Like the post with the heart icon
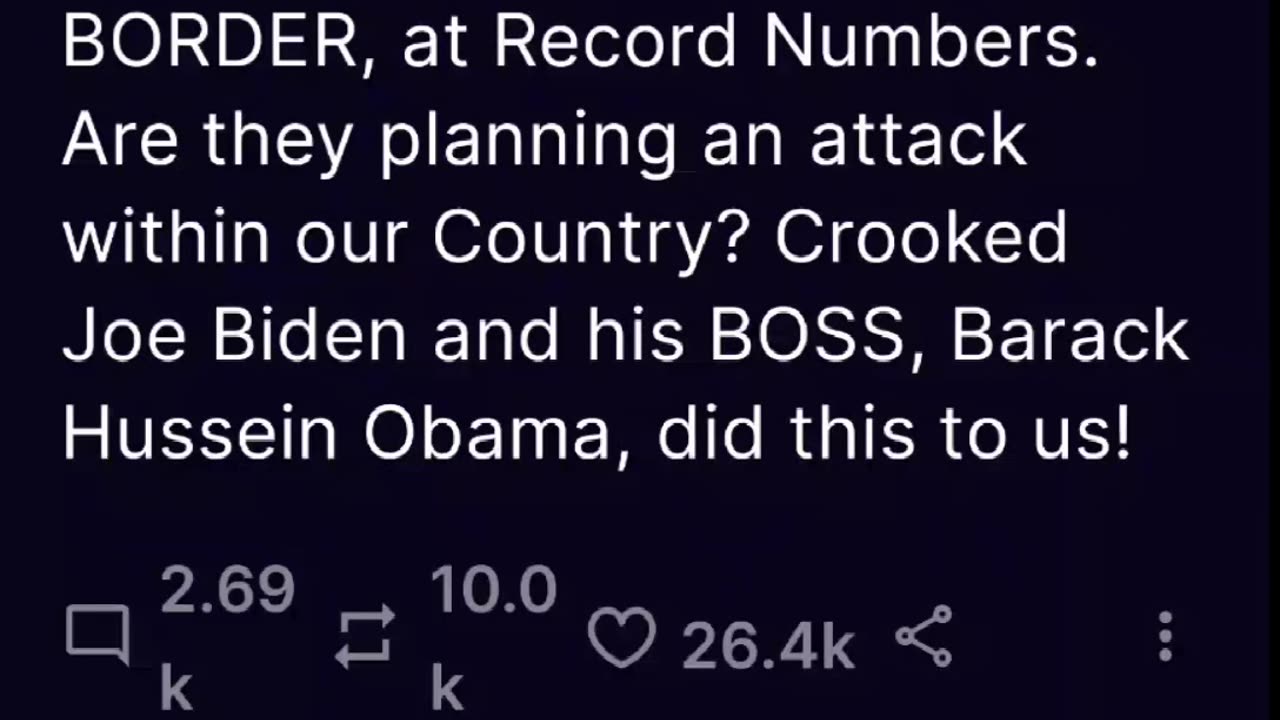This screenshot has height=720, width=1280. click(x=621, y=637)
